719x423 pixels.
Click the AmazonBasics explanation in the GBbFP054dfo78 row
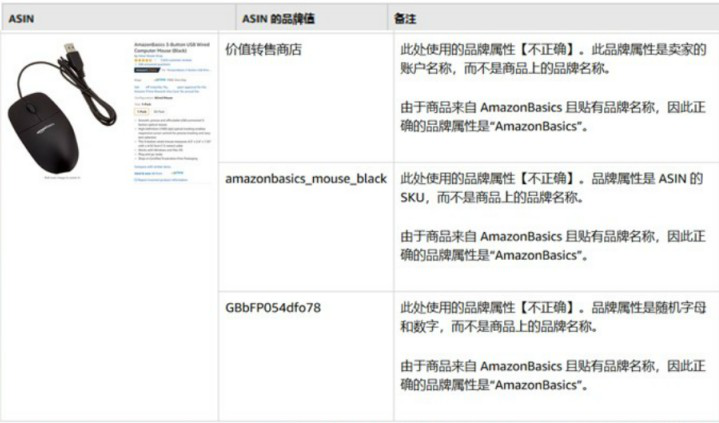point(553,375)
